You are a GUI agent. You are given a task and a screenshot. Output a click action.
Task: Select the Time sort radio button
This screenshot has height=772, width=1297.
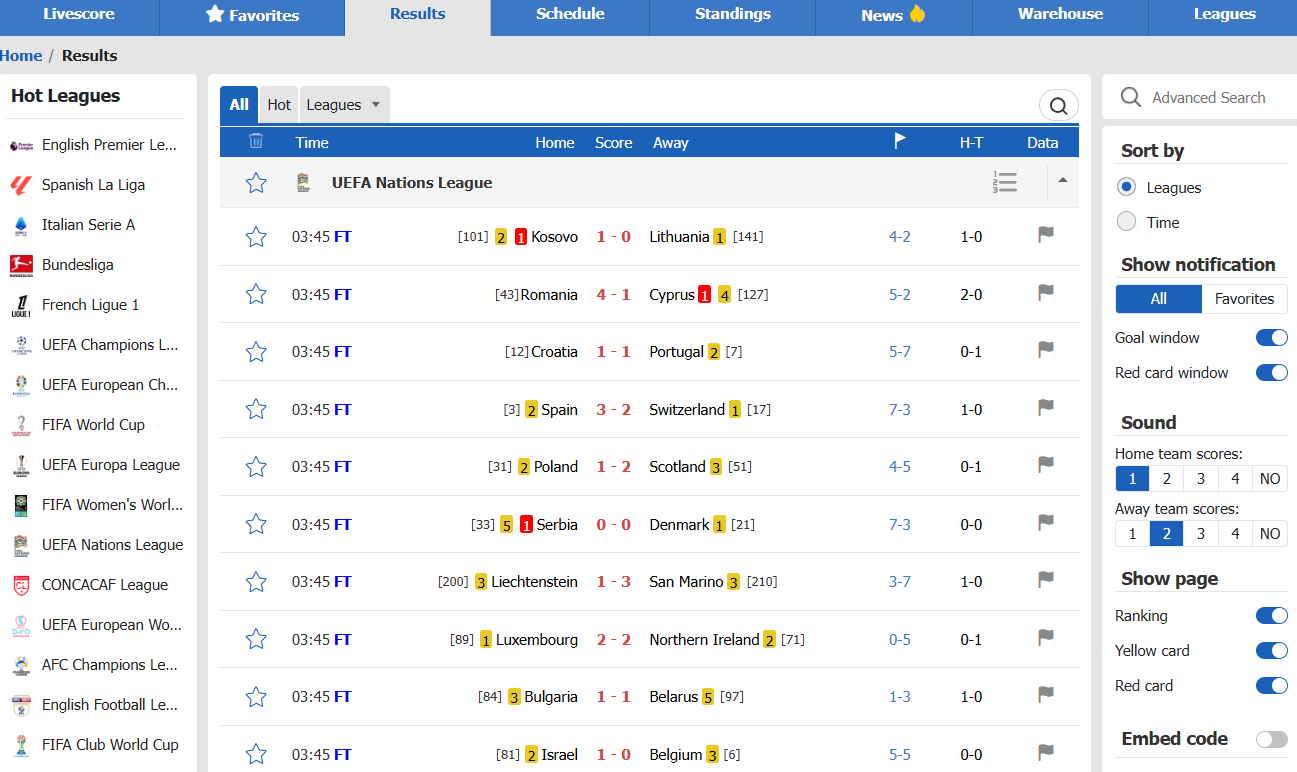tap(1127, 222)
